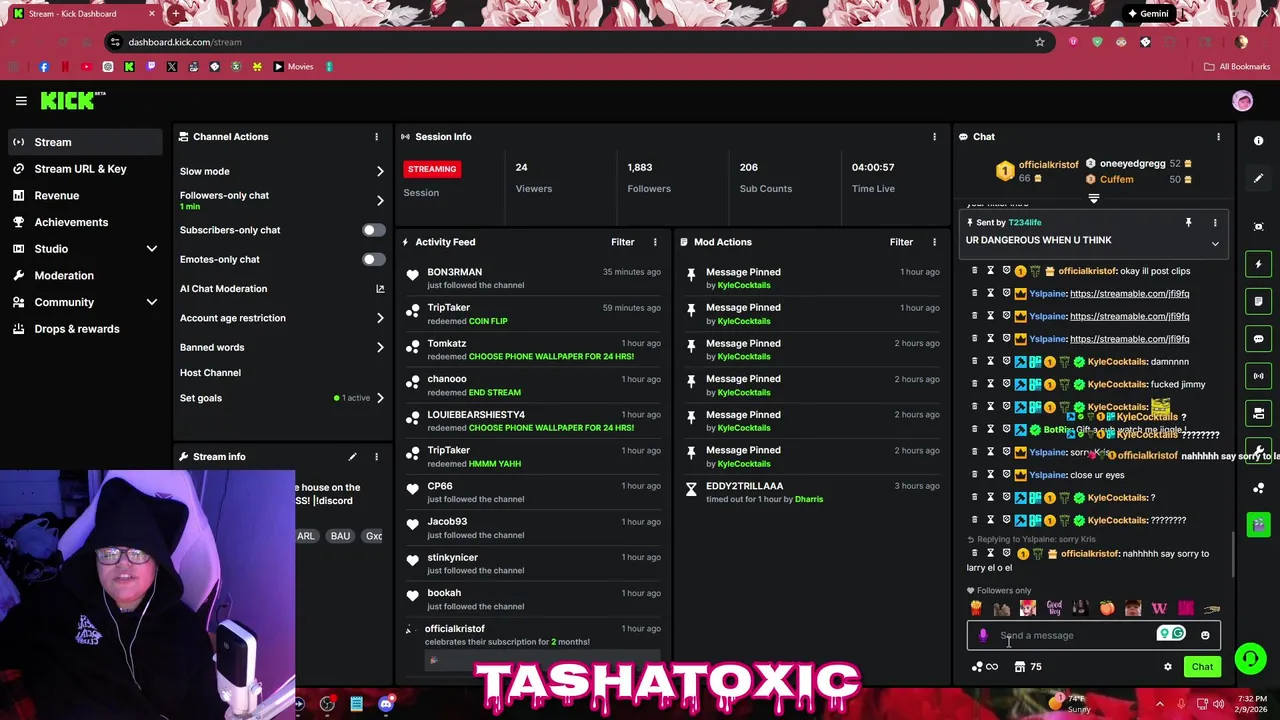
Task: Open chat settings gear icon
Action: 1167,667
